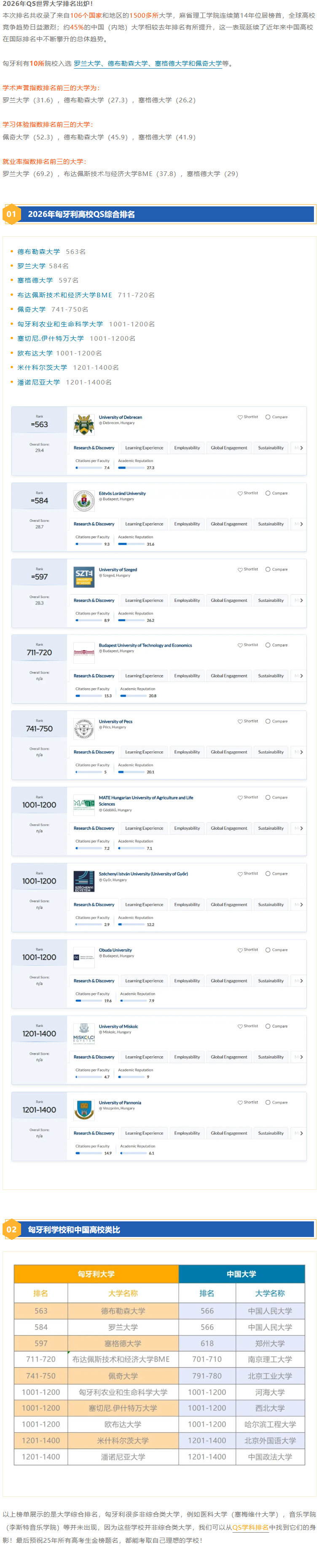Click the Eötvös Loránd University seal logo
Screen dimensions: 319x1568
click(84, 501)
